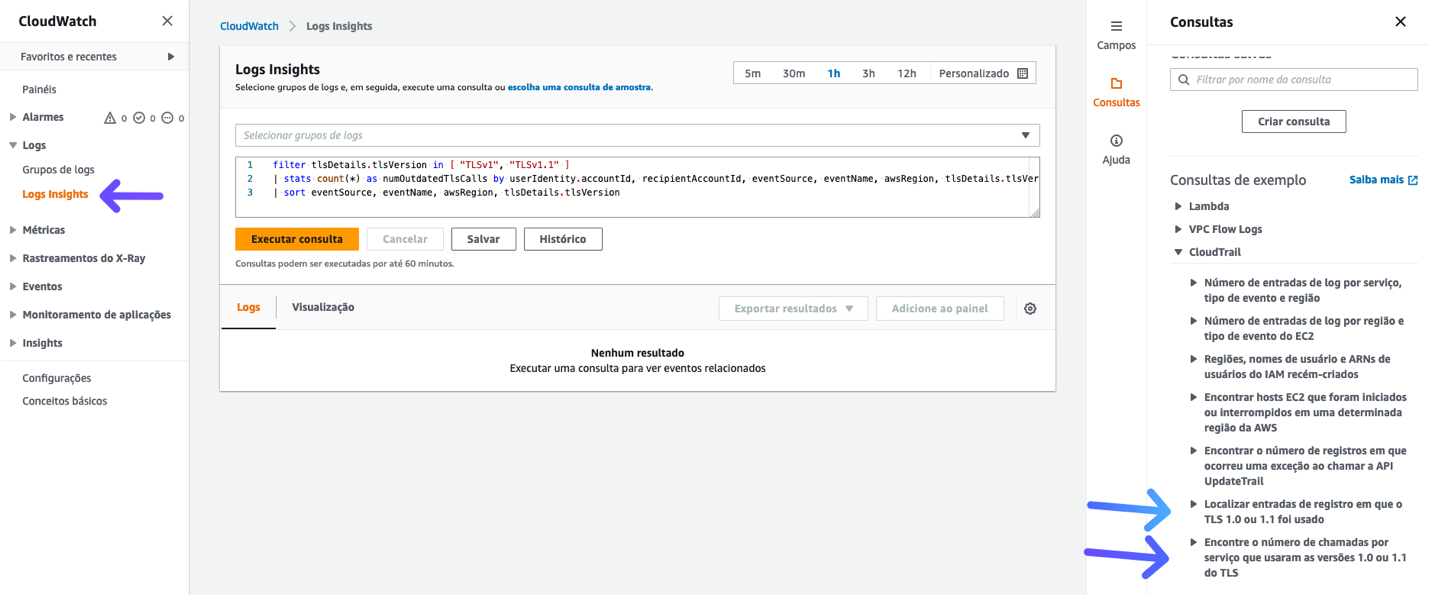Go to CloudWatch breadcrumb link
Image resolution: width=1429 pixels, height=595 pixels.
tap(249, 26)
